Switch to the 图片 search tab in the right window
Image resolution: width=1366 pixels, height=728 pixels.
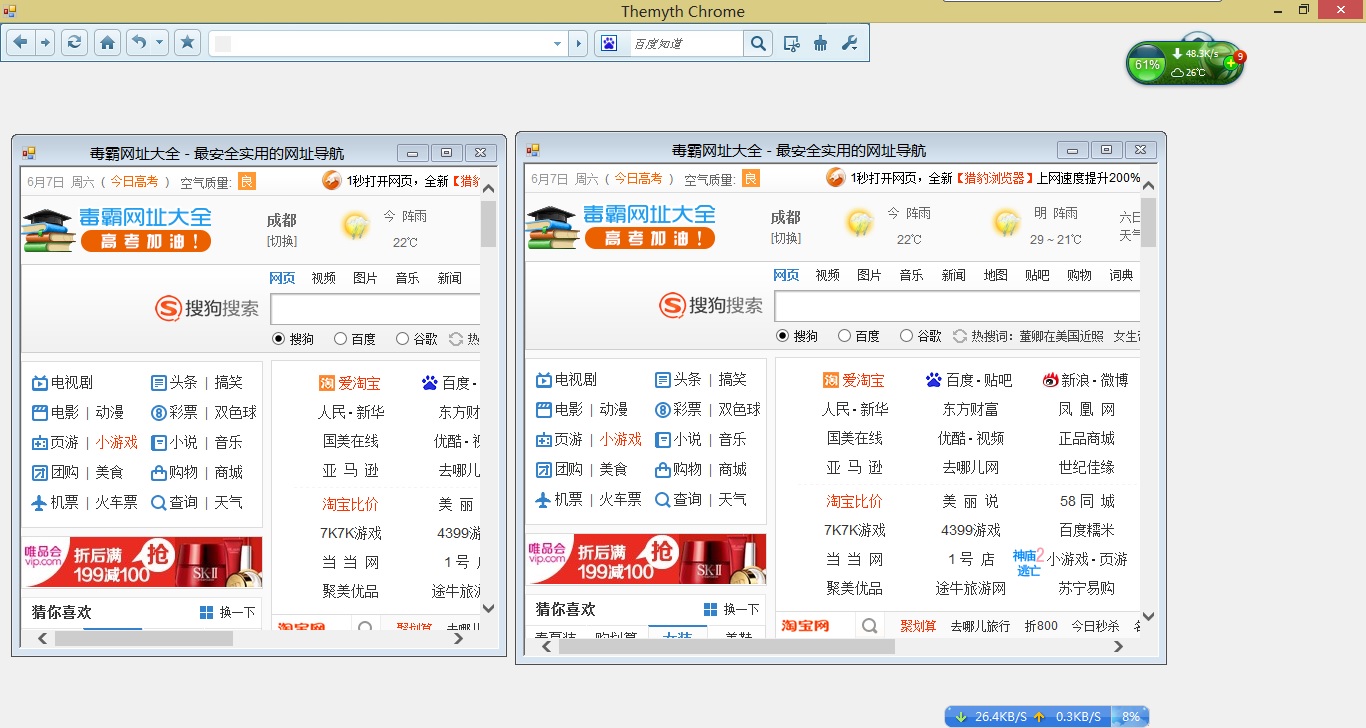coord(869,275)
